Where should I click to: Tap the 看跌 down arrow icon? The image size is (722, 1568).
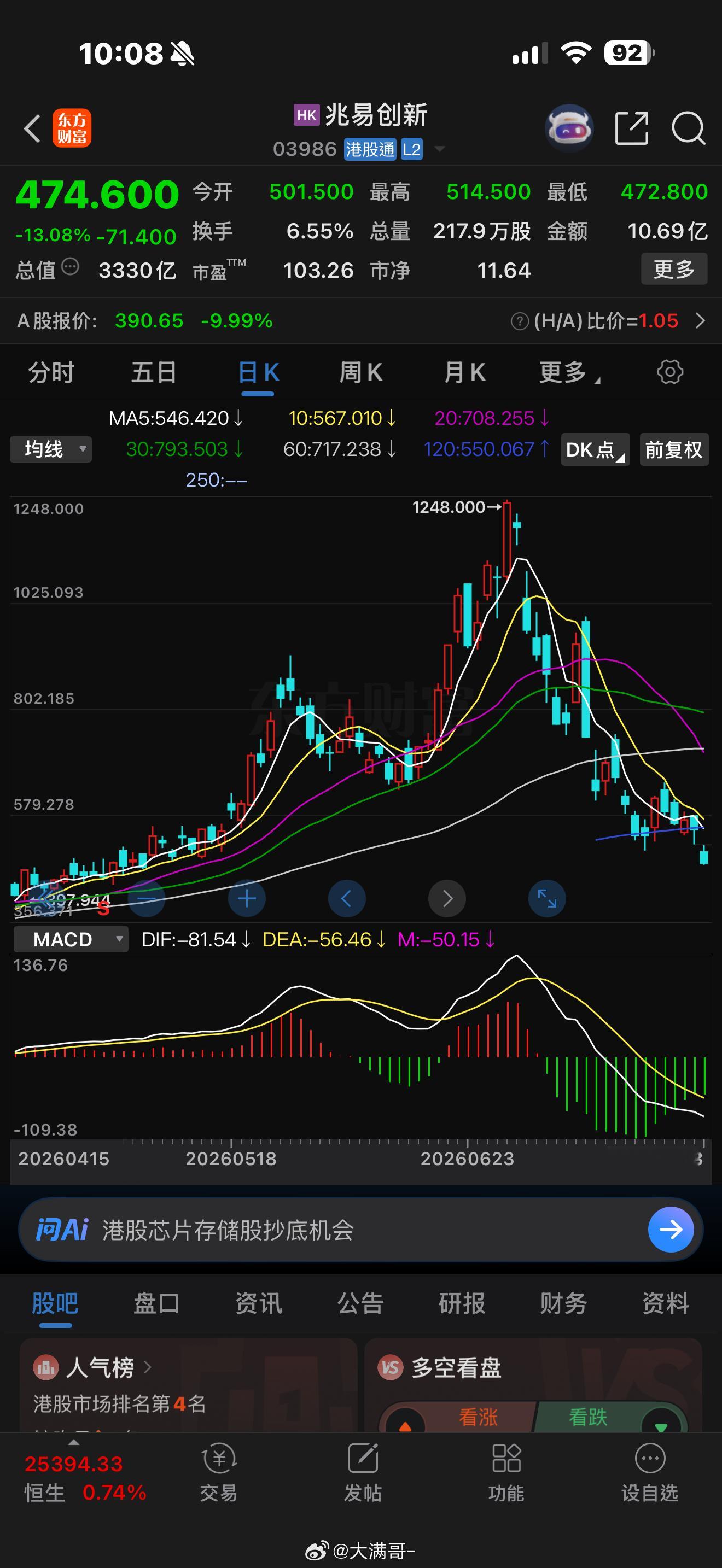tap(661, 1423)
